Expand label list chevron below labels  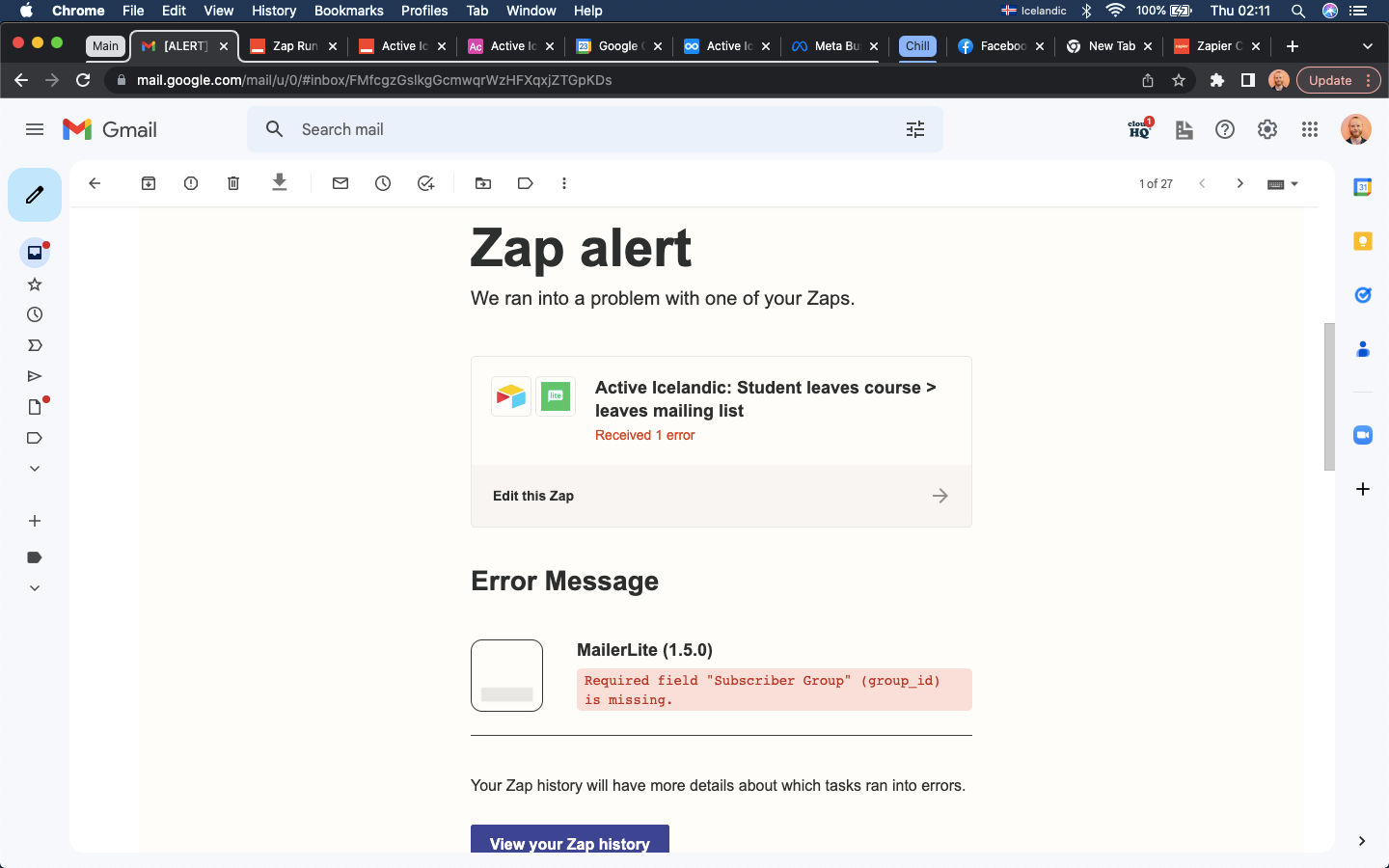coord(35,588)
